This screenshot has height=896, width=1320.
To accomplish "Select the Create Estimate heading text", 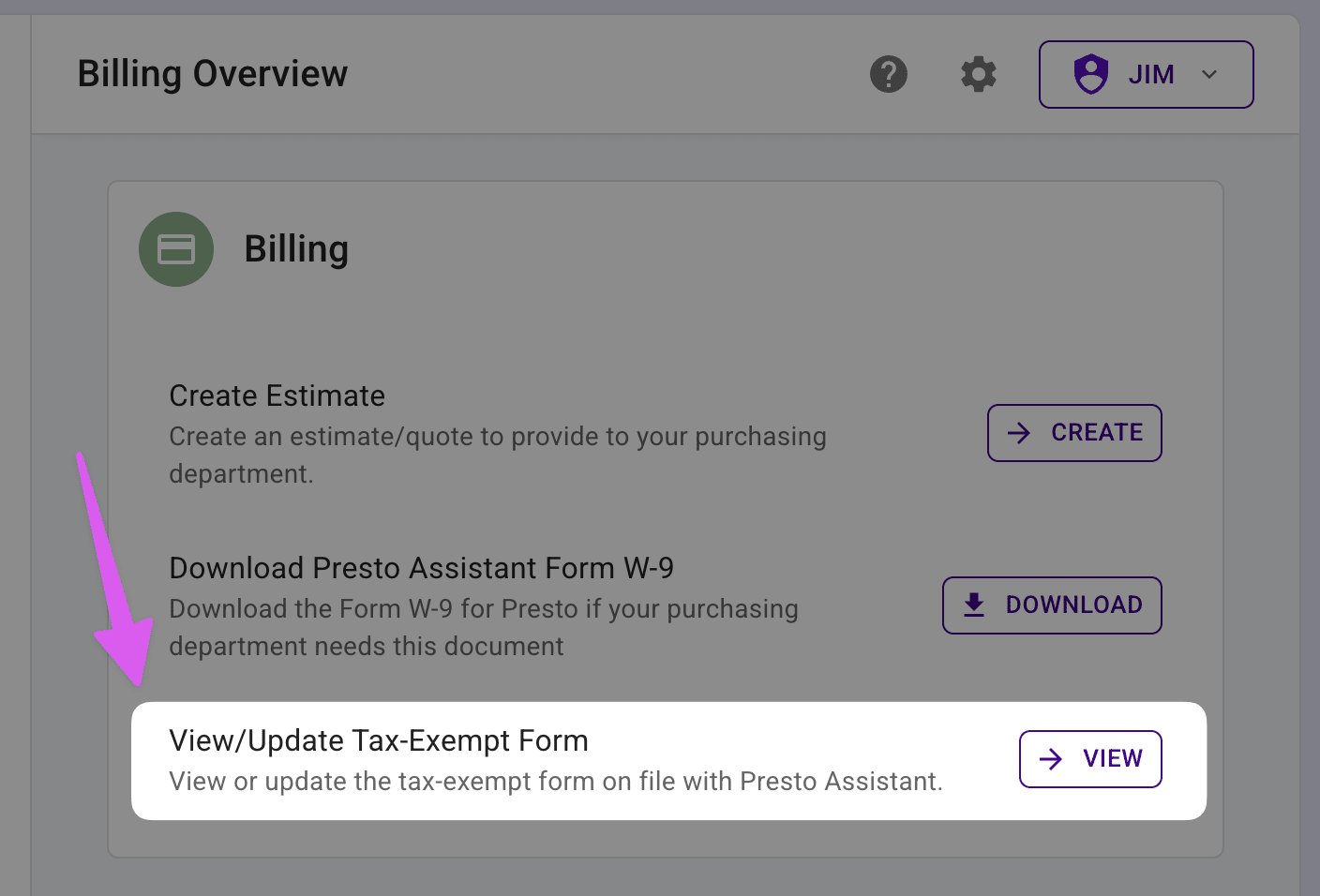I will point(277,396).
